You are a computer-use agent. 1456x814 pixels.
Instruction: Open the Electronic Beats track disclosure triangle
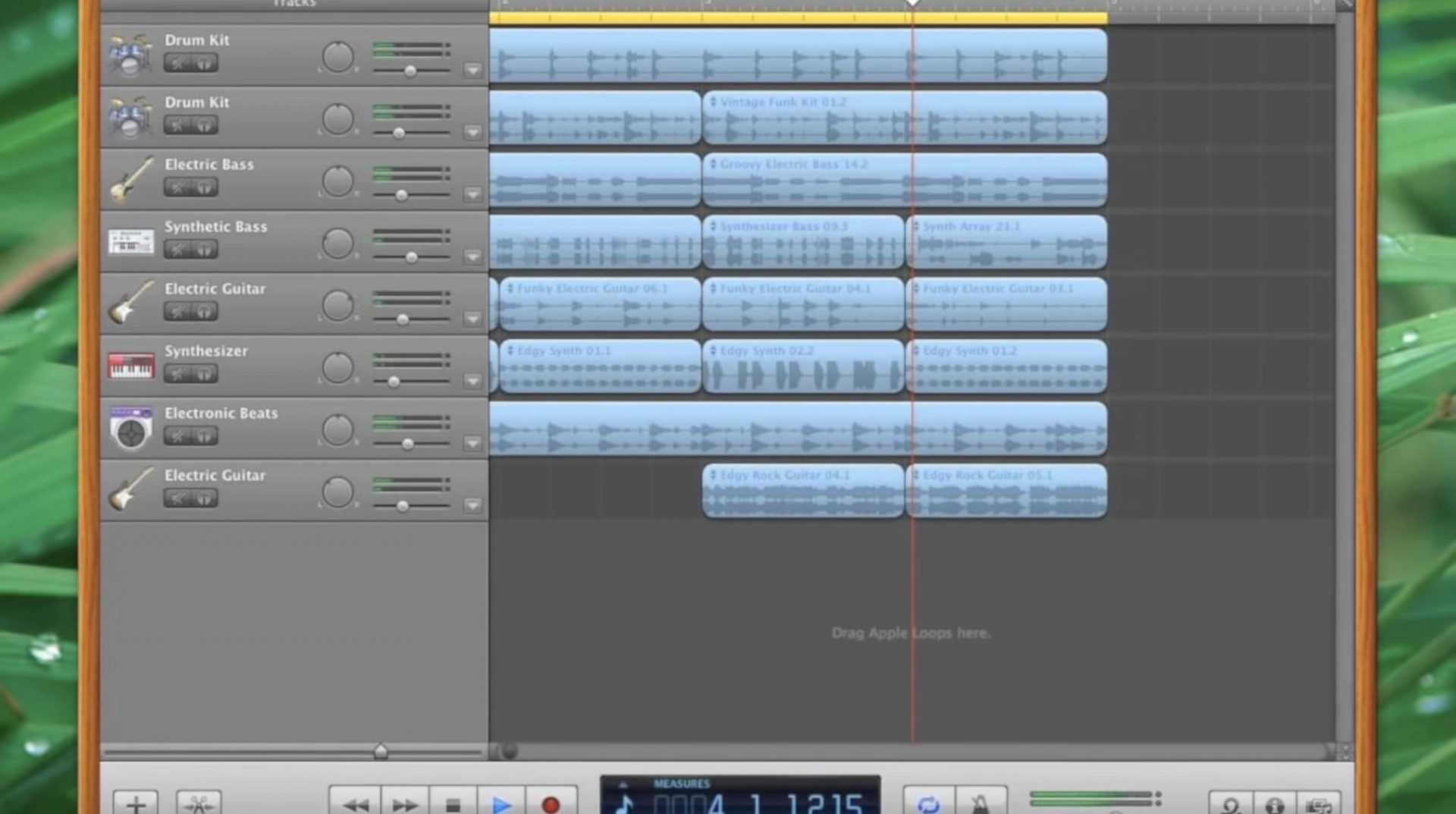[x=474, y=443]
